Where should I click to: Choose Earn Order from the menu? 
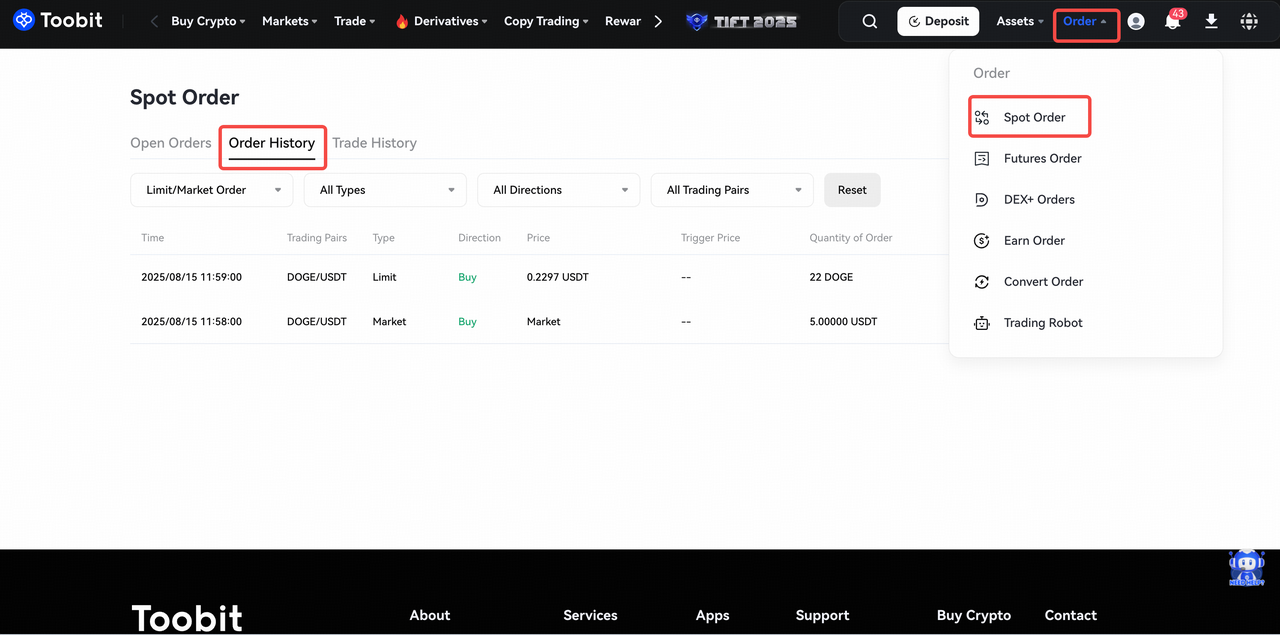click(x=1034, y=241)
